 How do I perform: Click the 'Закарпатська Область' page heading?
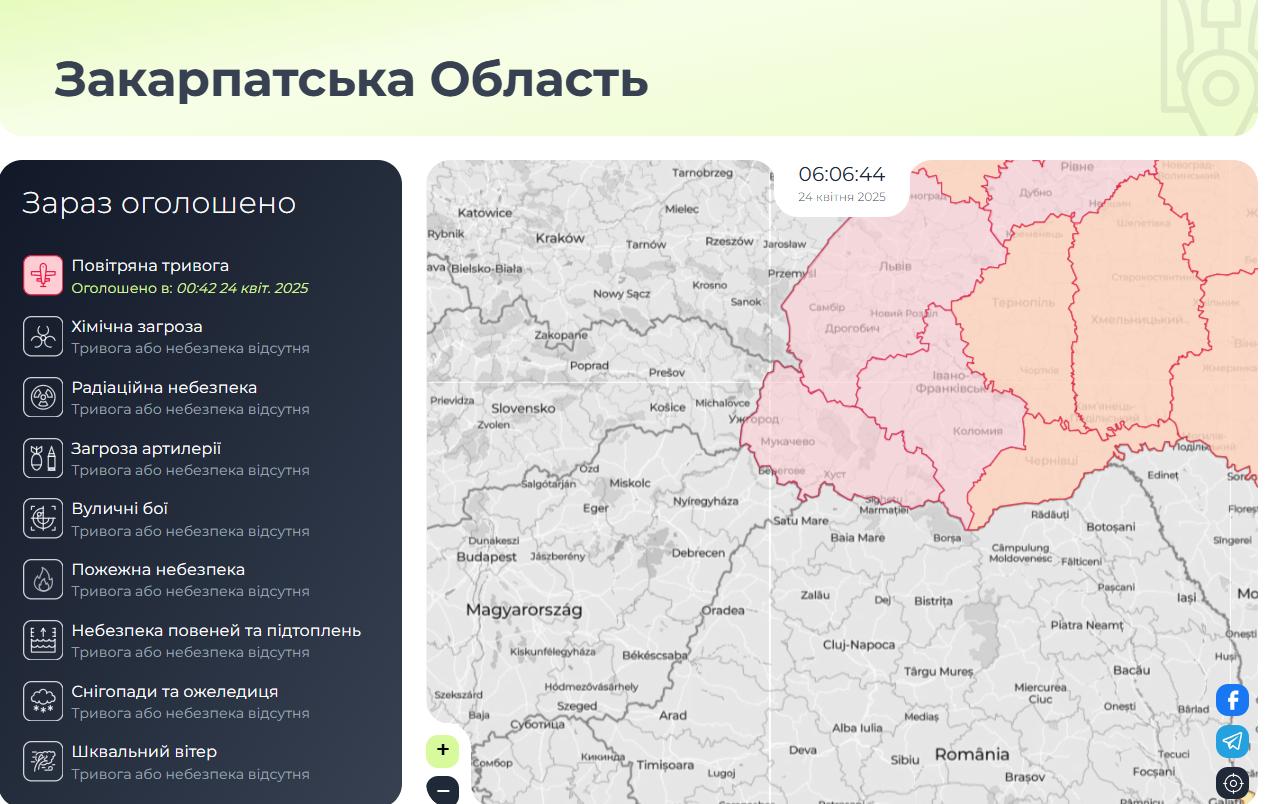[x=351, y=80]
